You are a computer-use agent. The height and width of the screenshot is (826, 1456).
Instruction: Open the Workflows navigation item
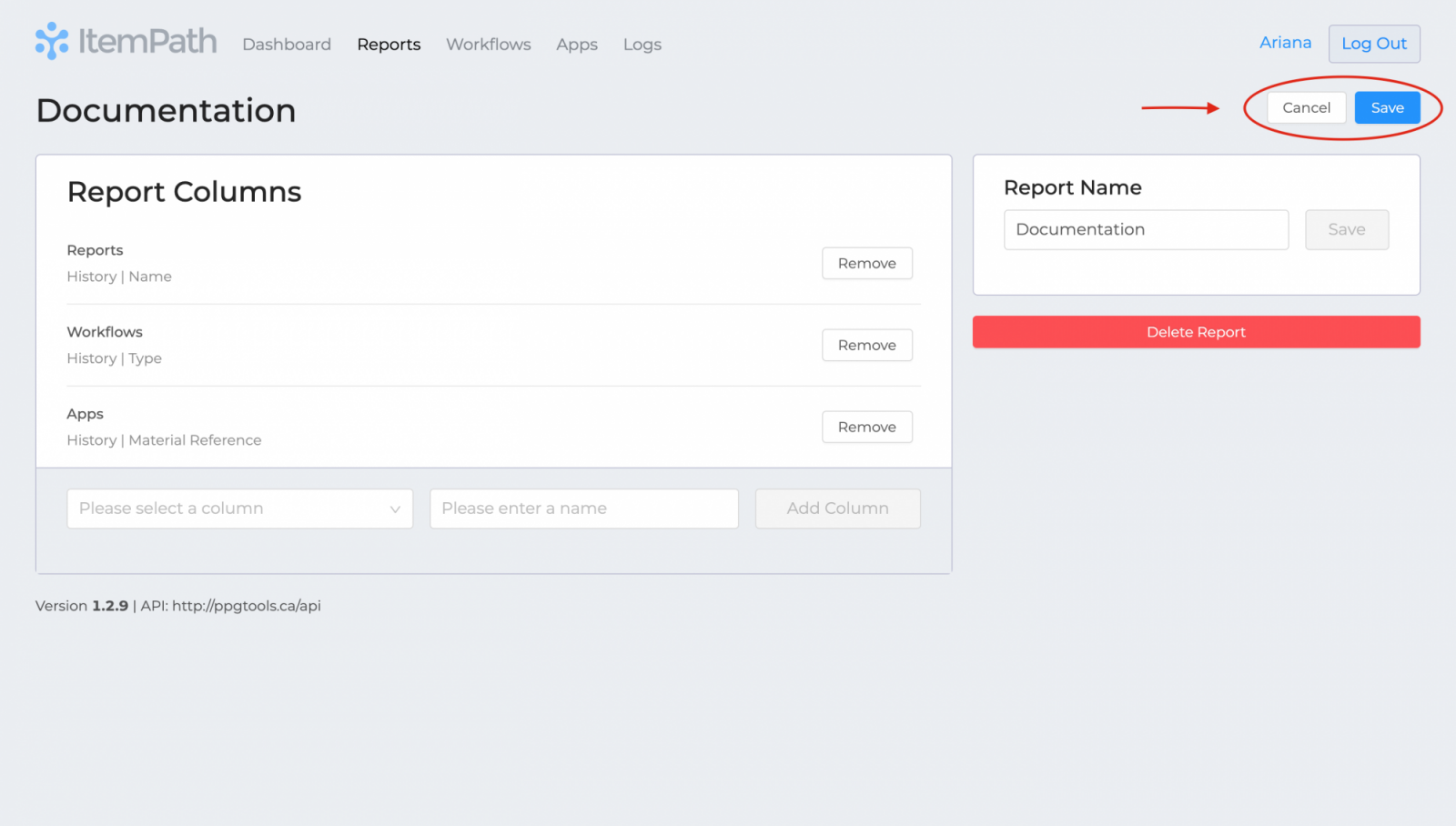pyautogui.click(x=488, y=45)
